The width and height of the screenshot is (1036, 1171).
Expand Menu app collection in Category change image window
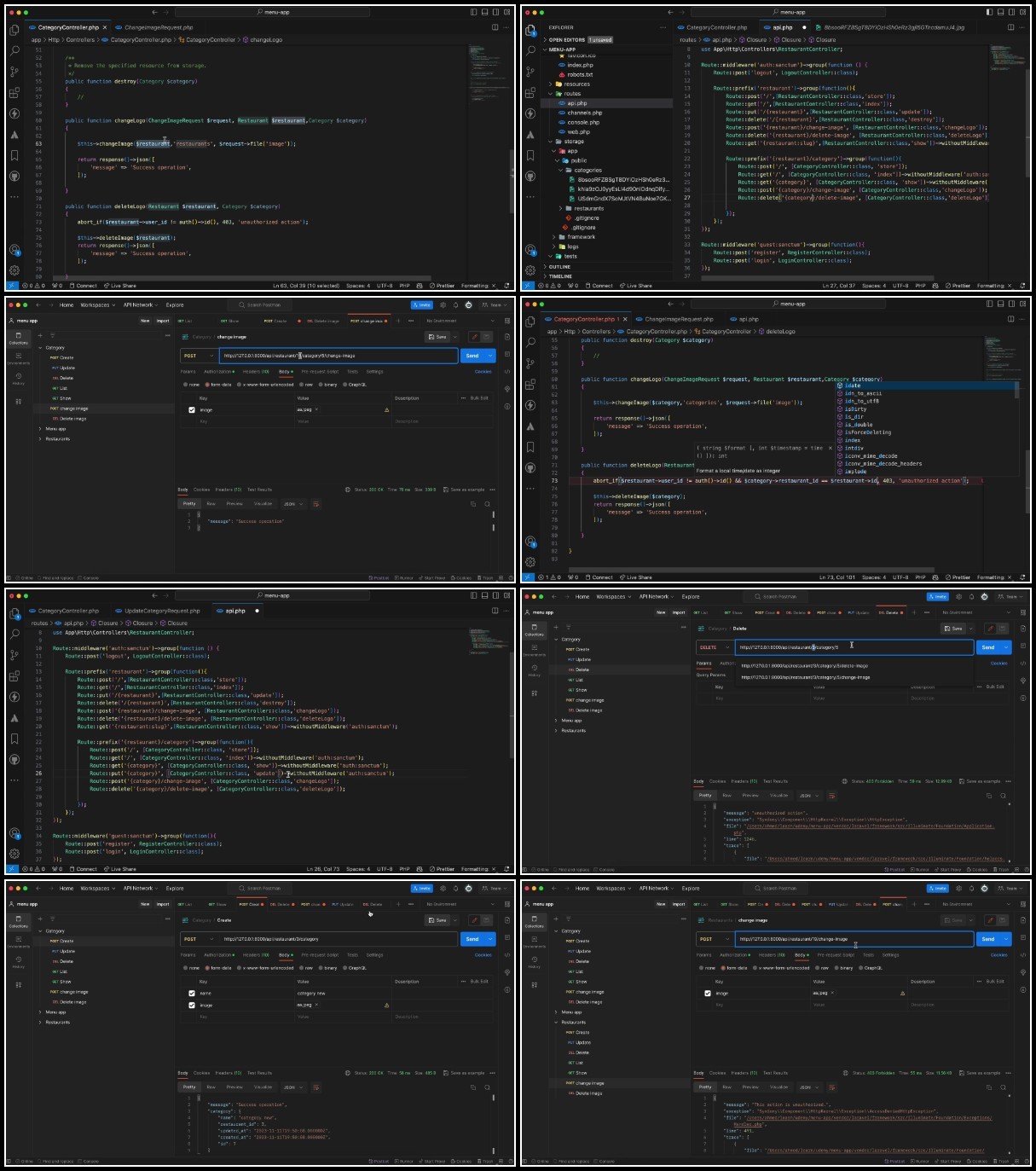40,429
